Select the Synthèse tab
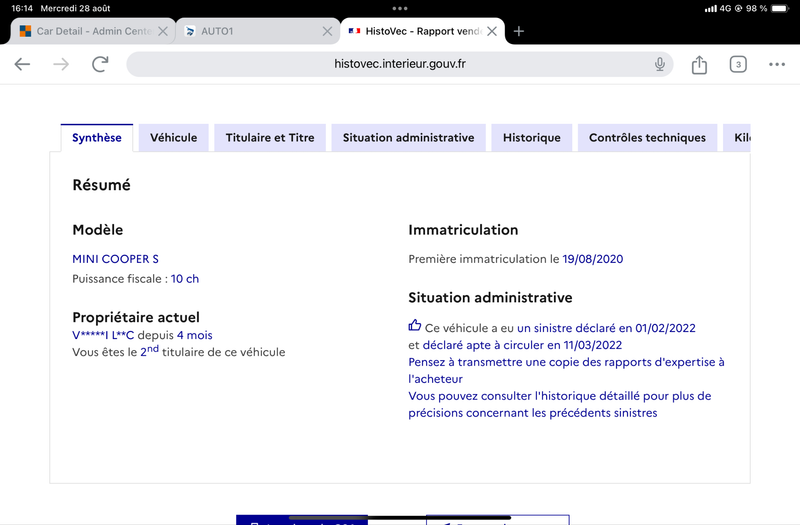The width and height of the screenshot is (800, 525). [97, 138]
